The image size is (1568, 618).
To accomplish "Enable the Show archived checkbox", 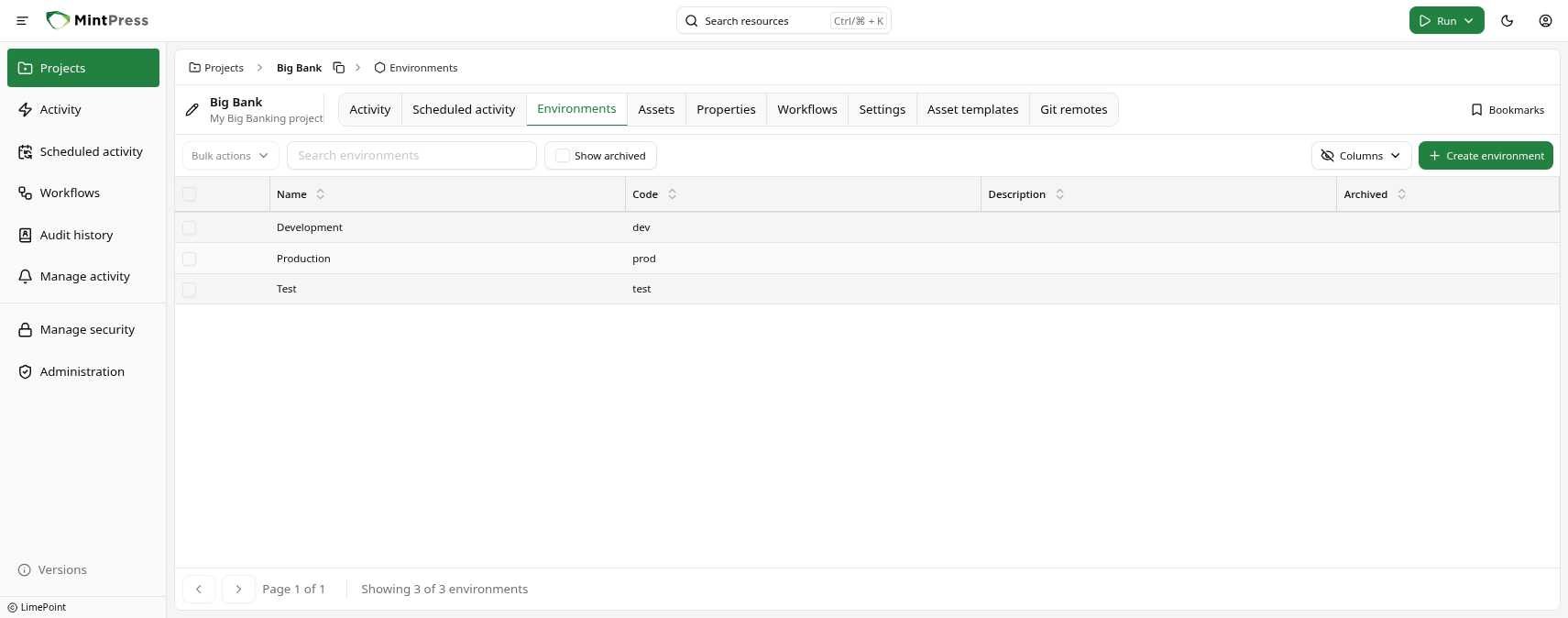I will [563, 156].
